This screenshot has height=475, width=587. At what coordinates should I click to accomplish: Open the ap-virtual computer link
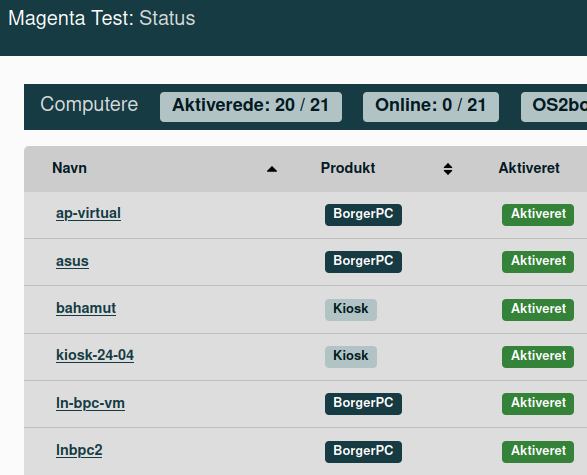pos(88,213)
